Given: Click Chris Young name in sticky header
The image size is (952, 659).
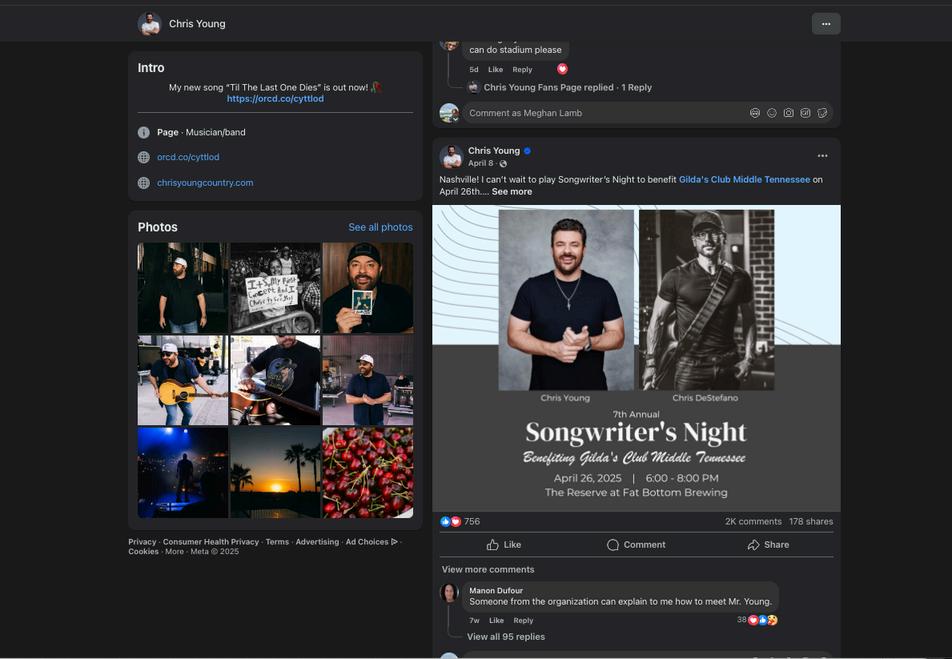Looking at the screenshot, I should (x=197, y=24).
